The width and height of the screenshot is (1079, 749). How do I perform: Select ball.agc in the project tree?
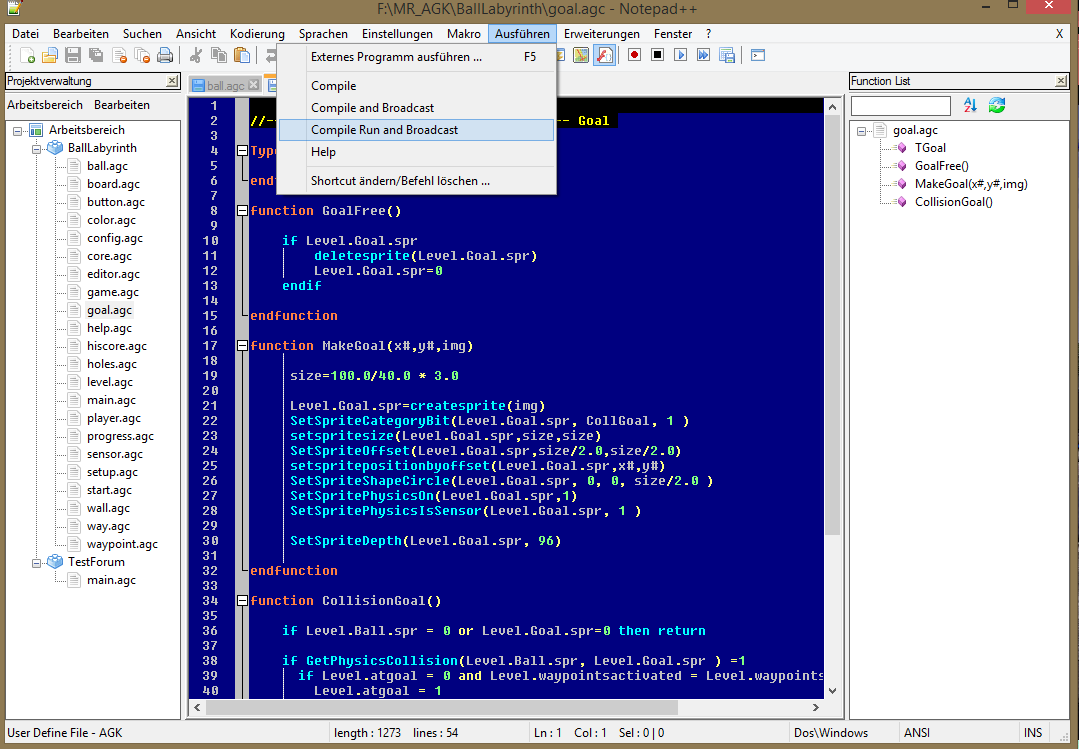(107, 166)
